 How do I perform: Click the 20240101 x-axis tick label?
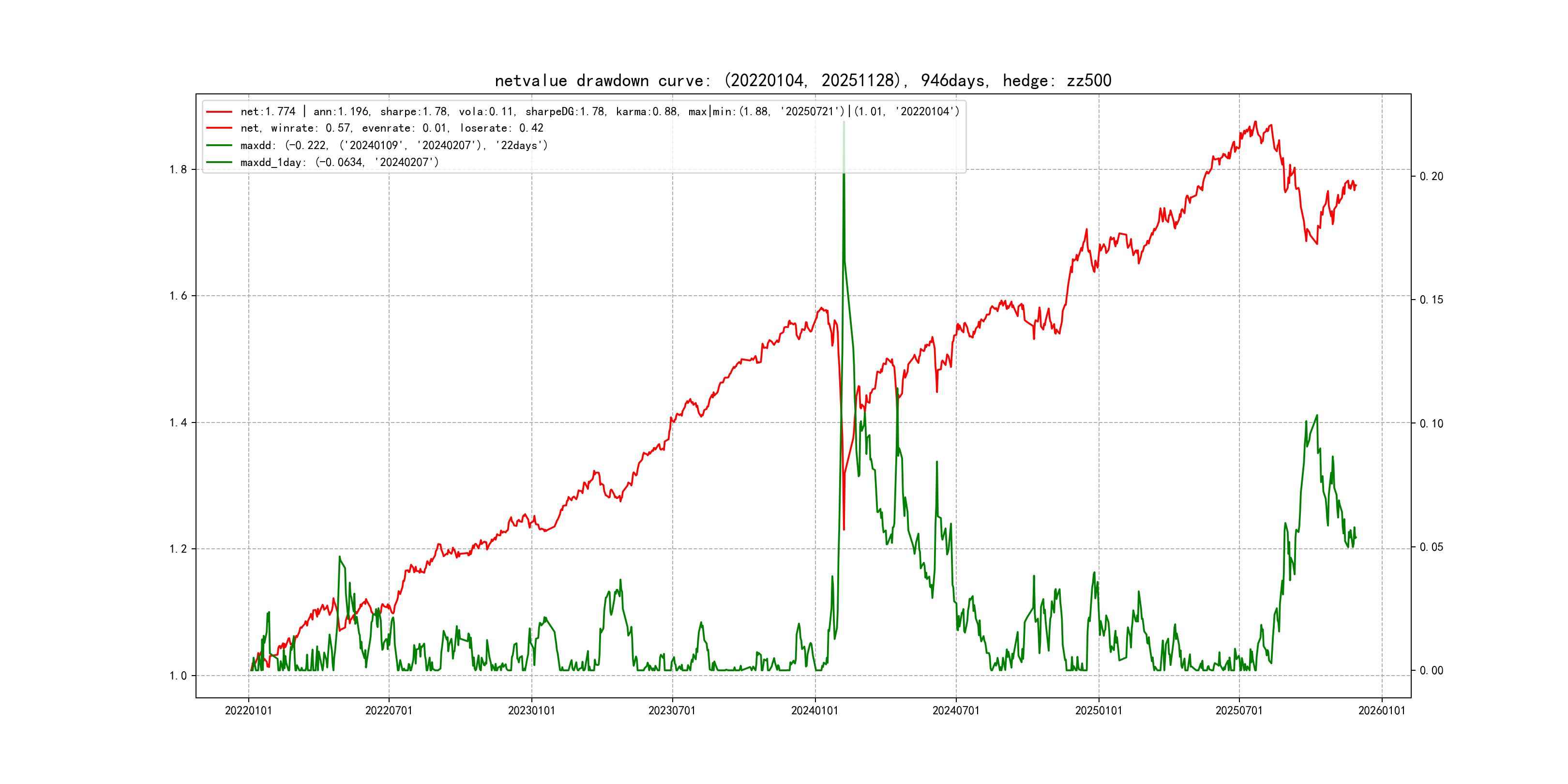(x=814, y=710)
